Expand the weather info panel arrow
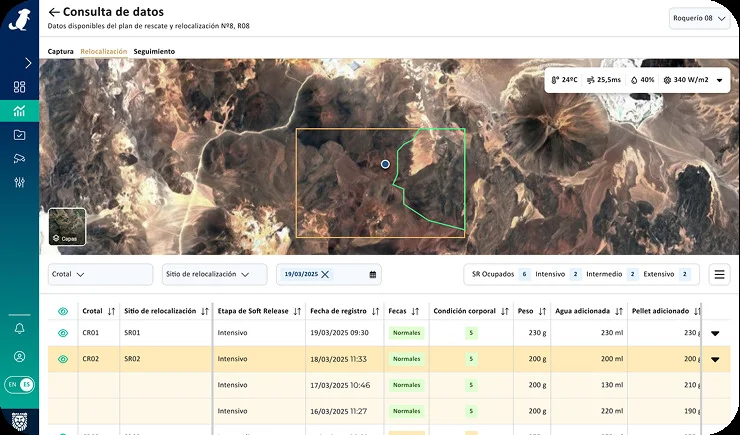Screen dimensions: 740x435 [x=719, y=80]
